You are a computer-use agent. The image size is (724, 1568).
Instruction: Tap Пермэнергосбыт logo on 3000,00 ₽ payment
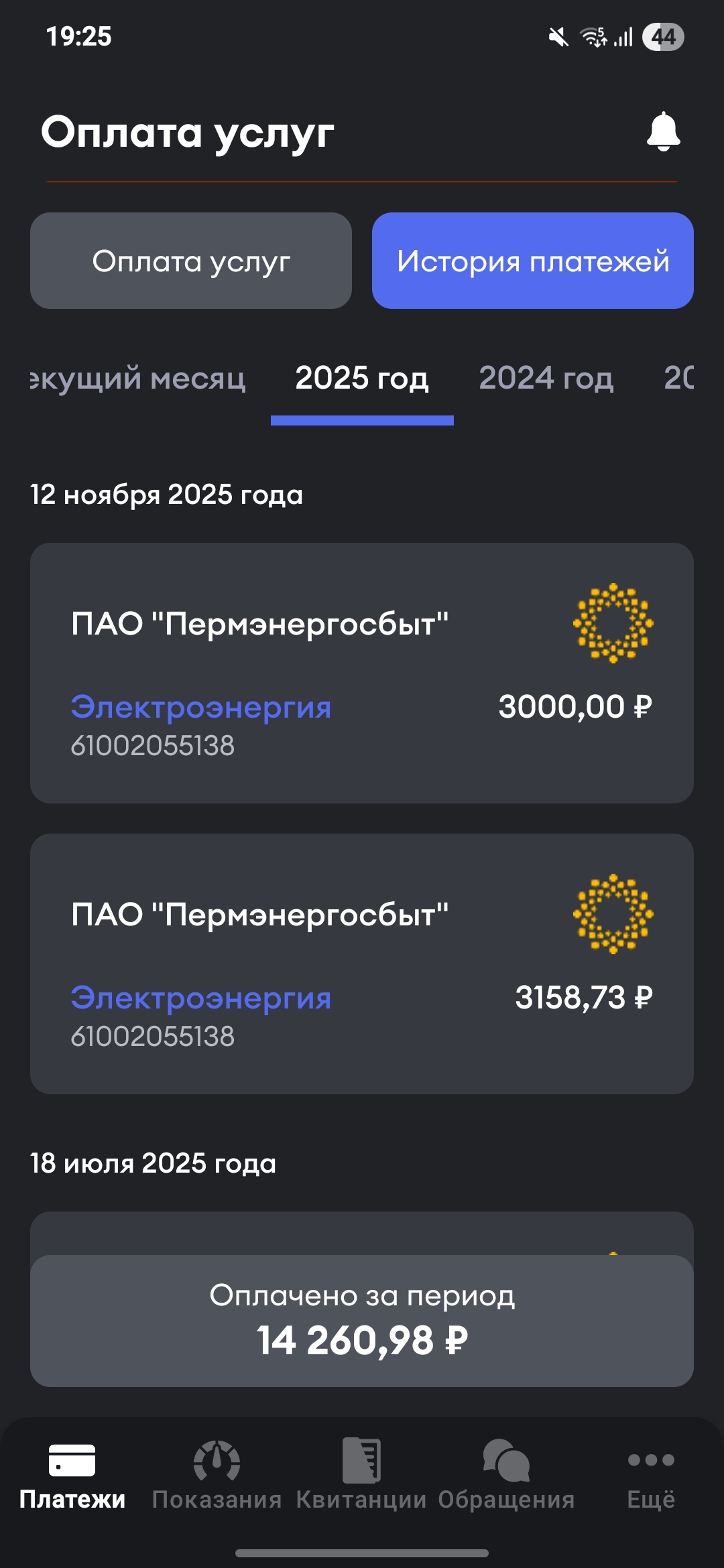click(613, 623)
